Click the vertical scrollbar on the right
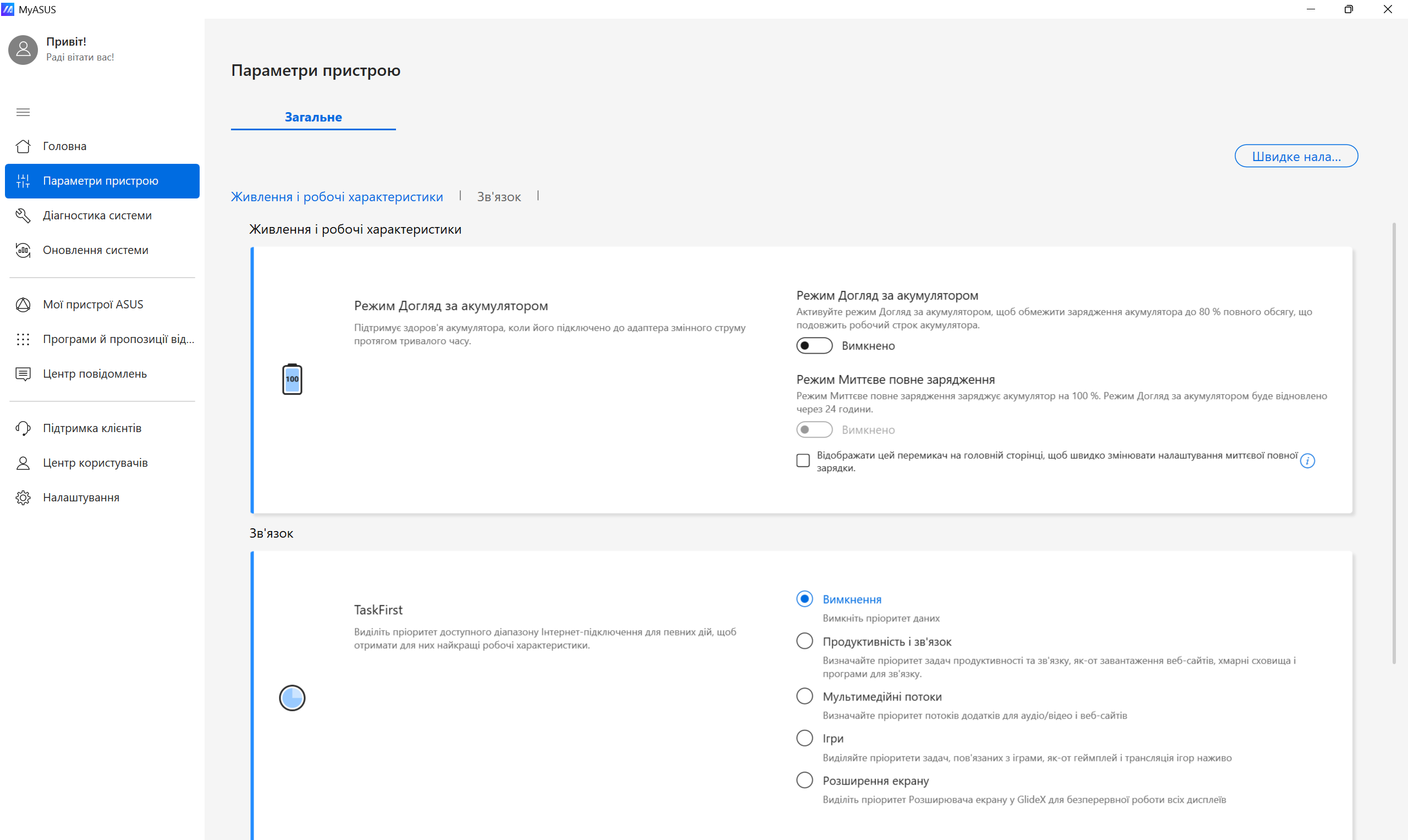 pos(1394,443)
